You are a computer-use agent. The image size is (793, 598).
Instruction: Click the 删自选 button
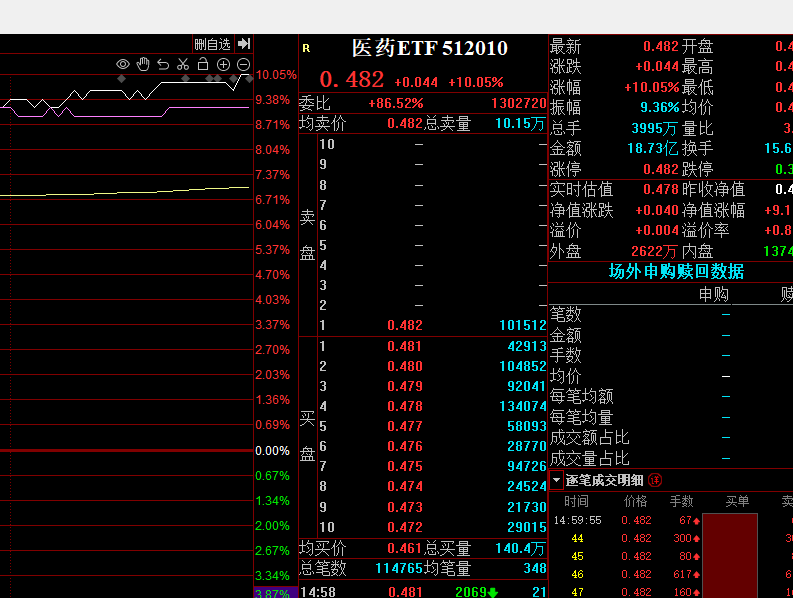click(x=212, y=45)
